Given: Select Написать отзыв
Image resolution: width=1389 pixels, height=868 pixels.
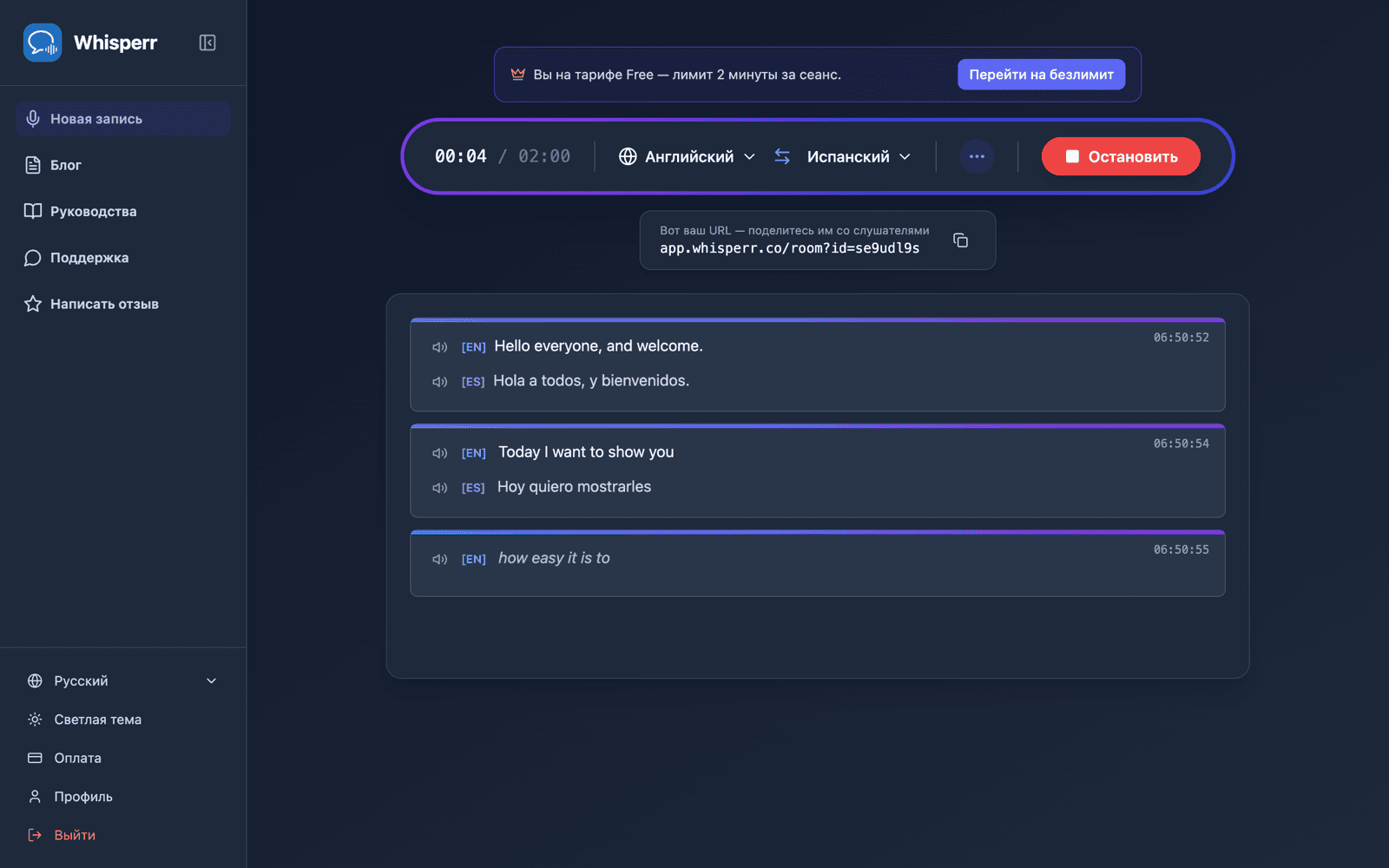Looking at the screenshot, I should 122,304.
